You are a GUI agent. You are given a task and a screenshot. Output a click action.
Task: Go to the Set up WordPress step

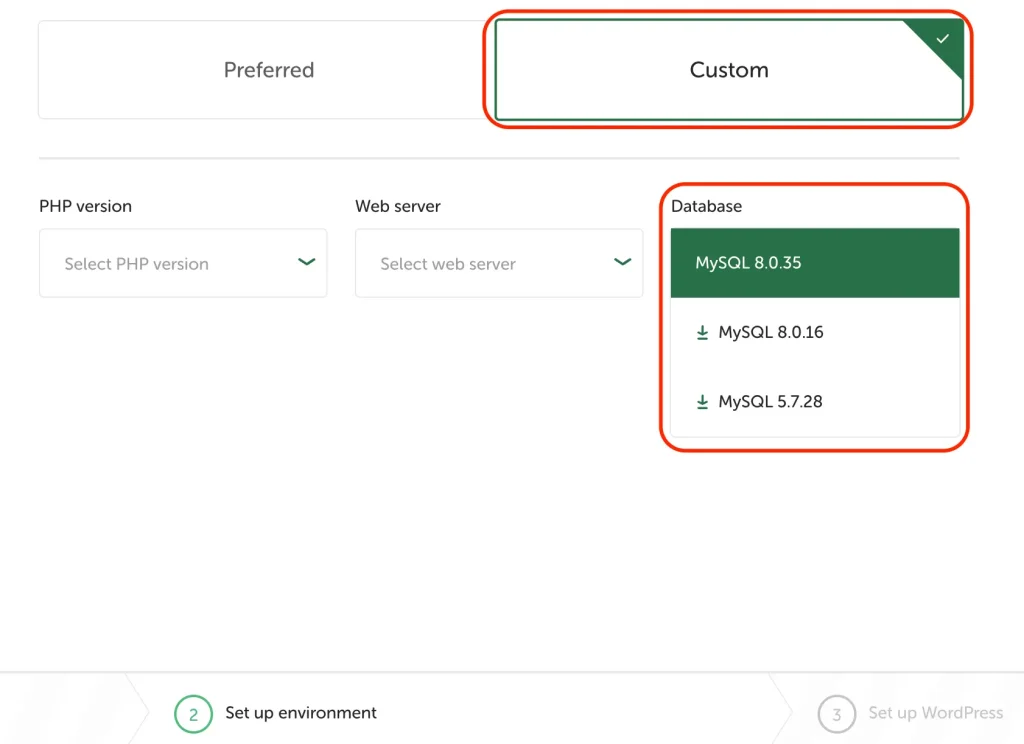[x=935, y=713]
